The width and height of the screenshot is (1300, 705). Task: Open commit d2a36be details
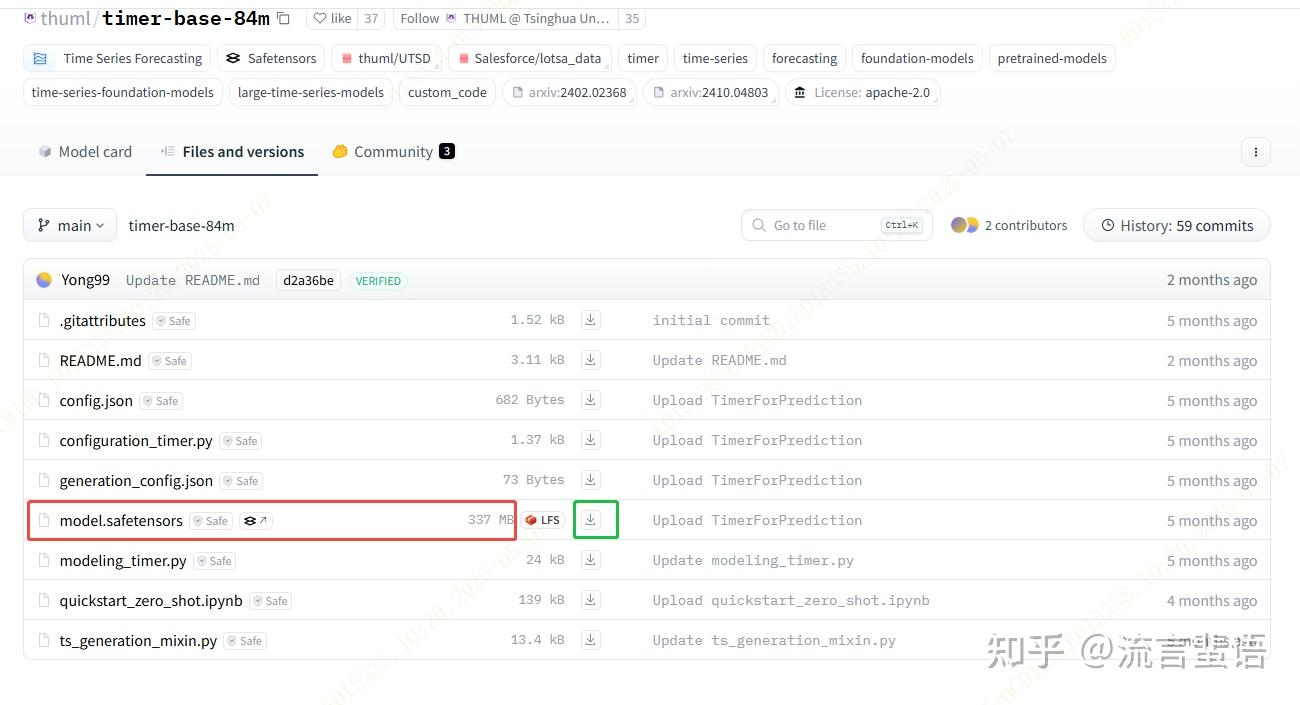click(307, 280)
